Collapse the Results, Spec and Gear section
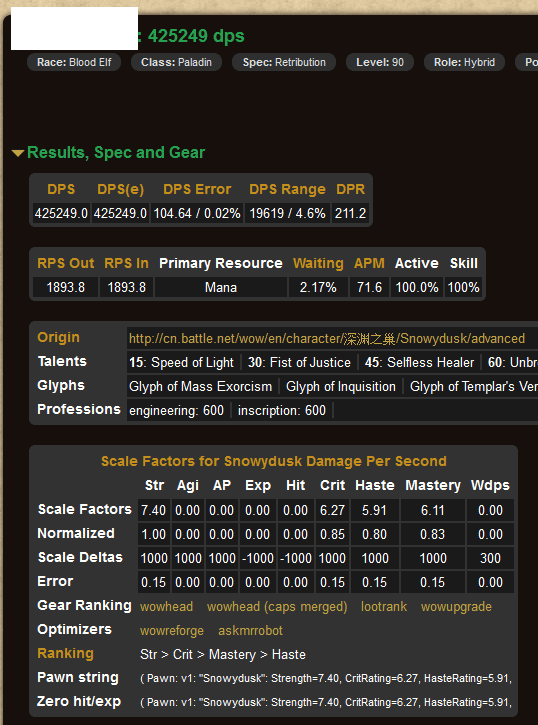Screen dimensions: 538x725 pyautogui.click(x=109, y=153)
